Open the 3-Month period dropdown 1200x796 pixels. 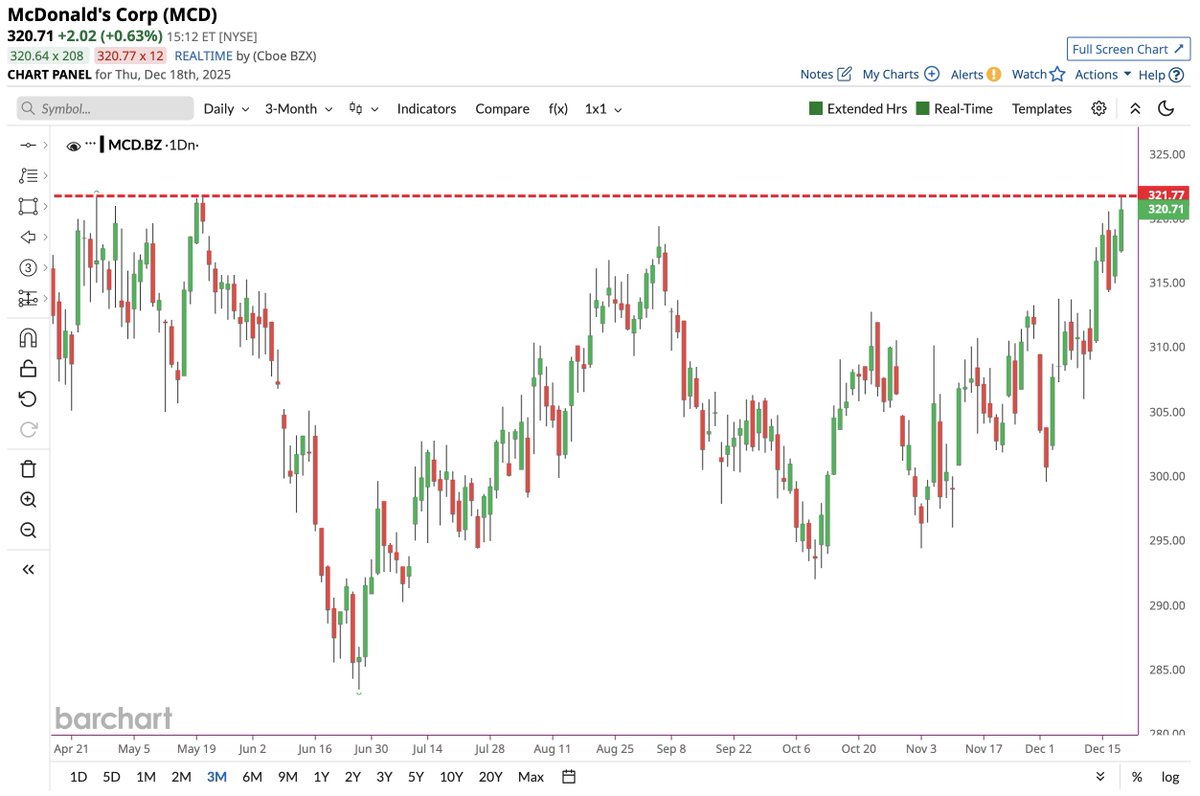coord(297,108)
